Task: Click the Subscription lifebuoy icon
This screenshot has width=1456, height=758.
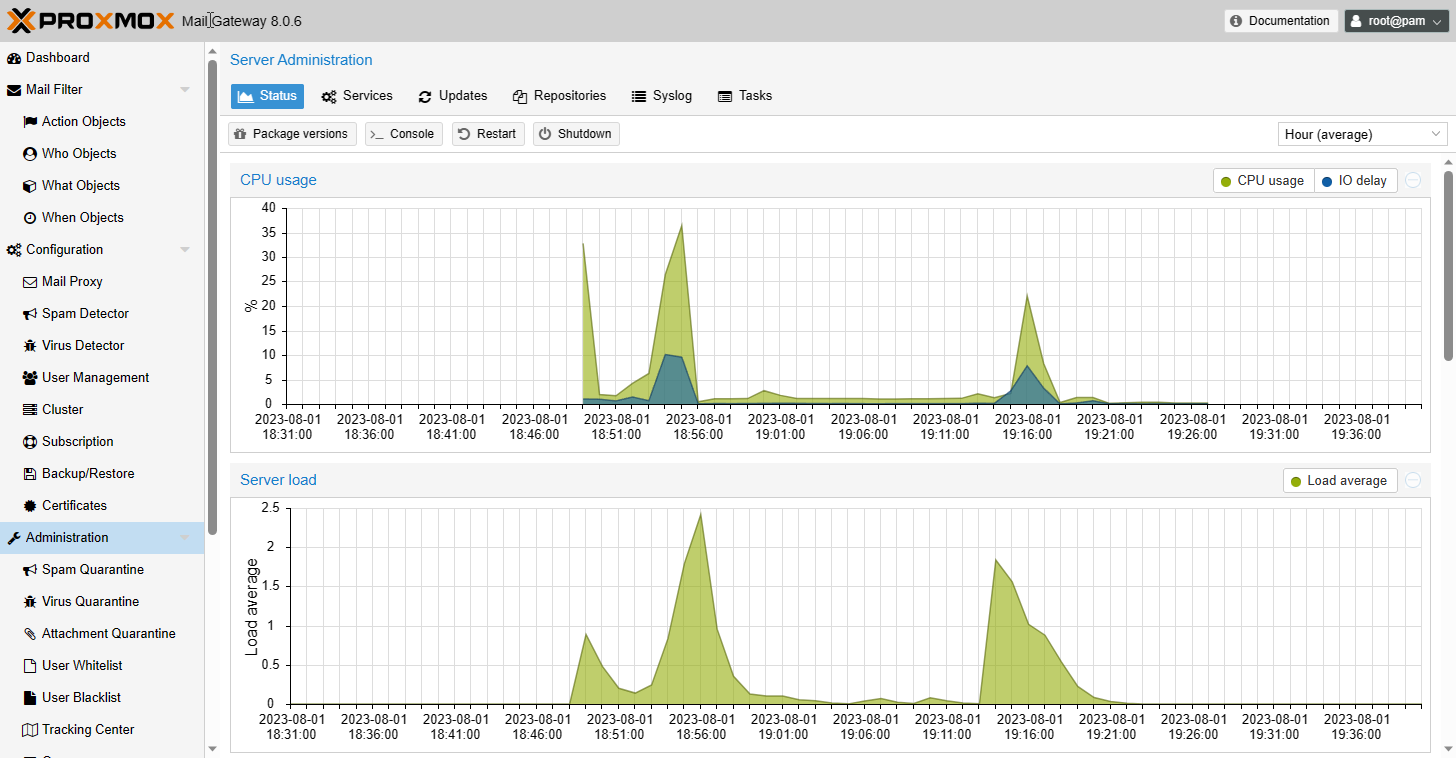Action: tap(30, 442)
